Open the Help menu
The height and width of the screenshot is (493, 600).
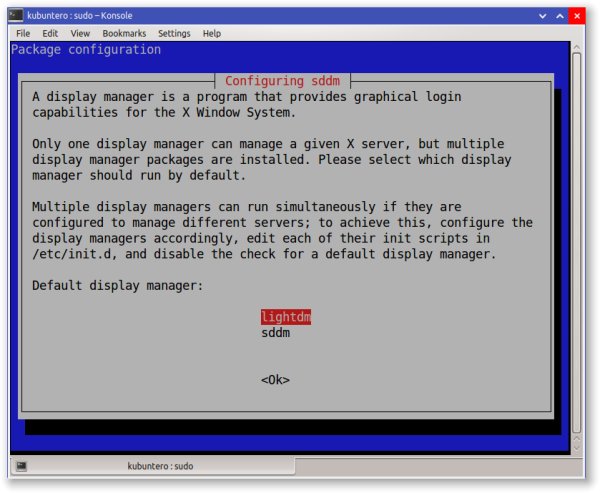click(212, 34)
